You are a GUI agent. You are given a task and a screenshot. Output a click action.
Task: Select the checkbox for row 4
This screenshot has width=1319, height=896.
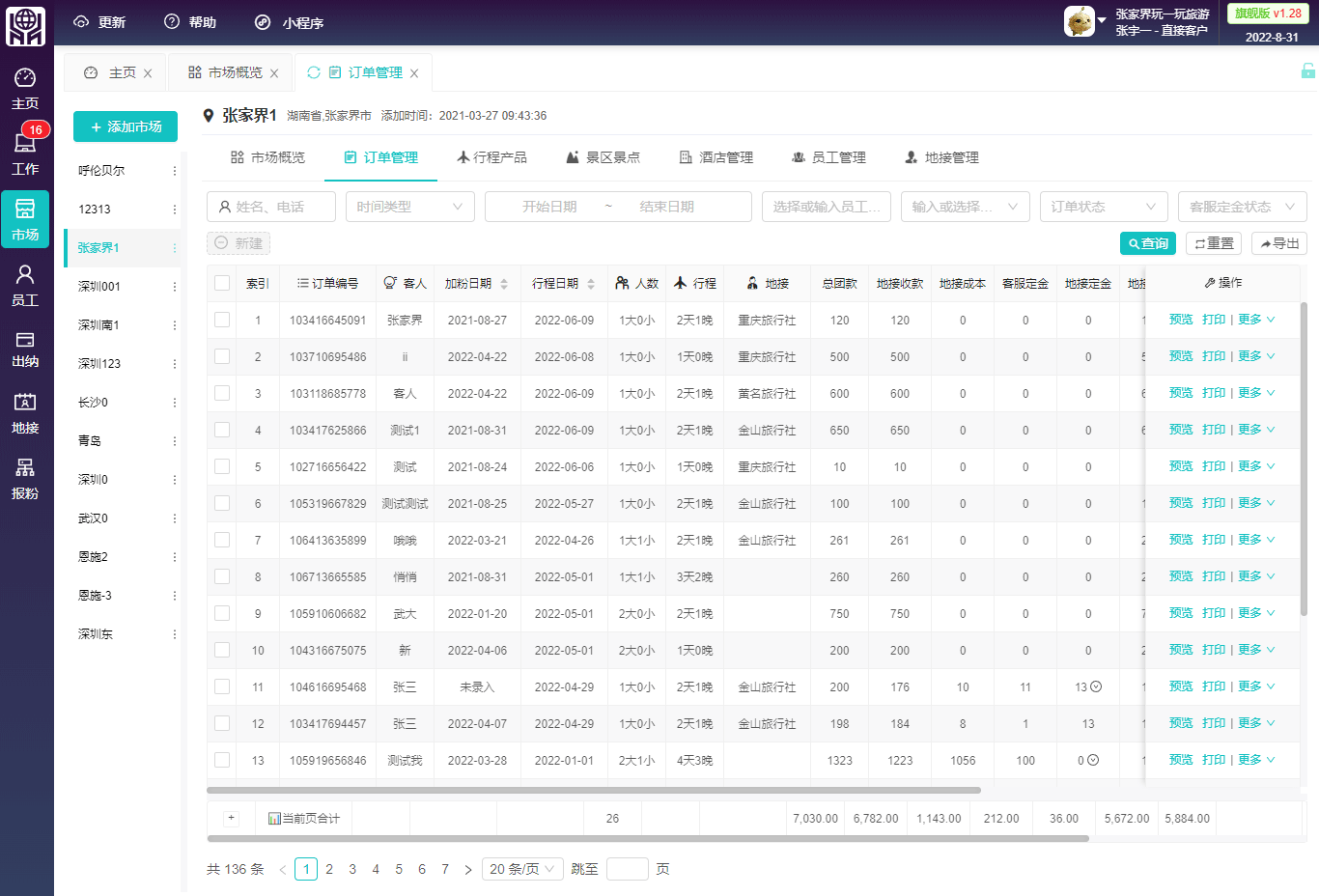pos(222,430)
